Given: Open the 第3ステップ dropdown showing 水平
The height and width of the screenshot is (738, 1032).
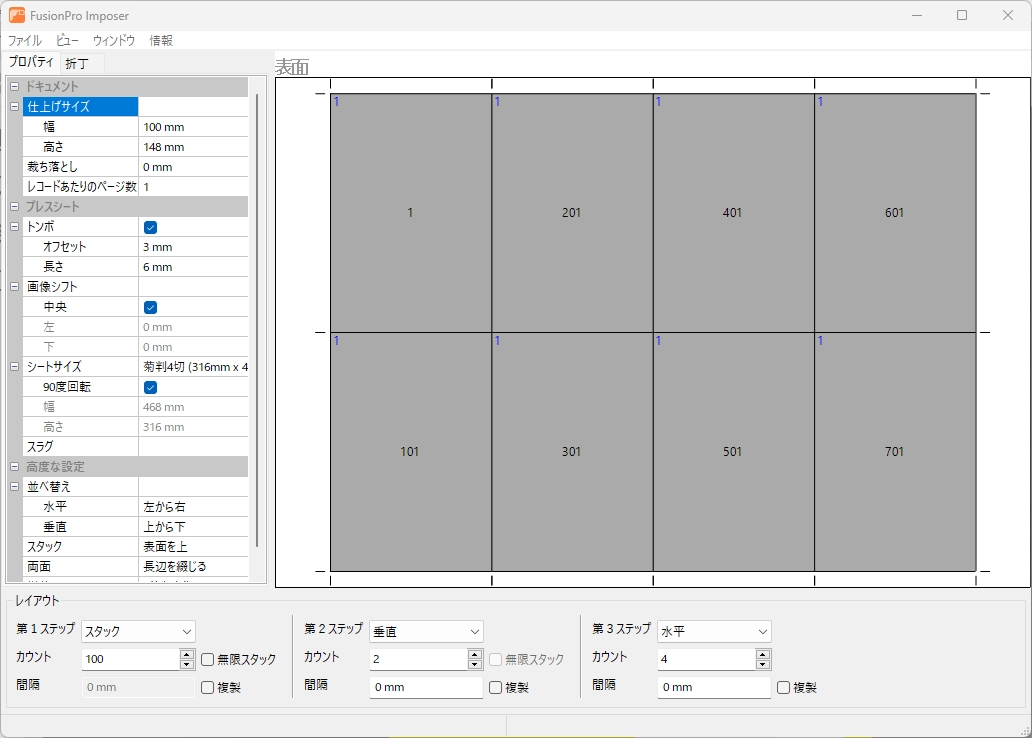Looking at the screenshot, I should pyautogui.click(x=715, y=631).
